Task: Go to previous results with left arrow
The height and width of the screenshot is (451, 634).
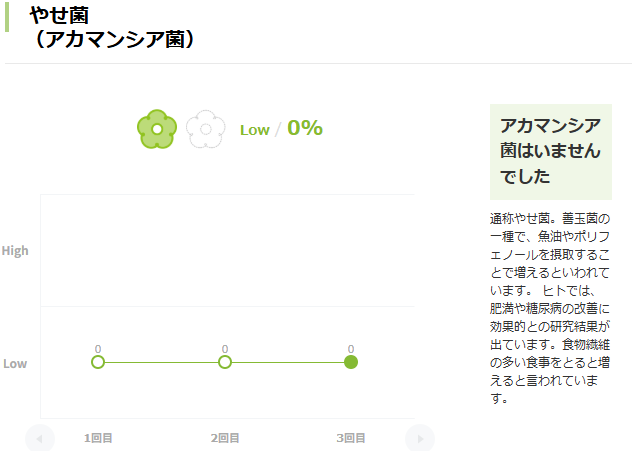Action: [x=40, y=438]
